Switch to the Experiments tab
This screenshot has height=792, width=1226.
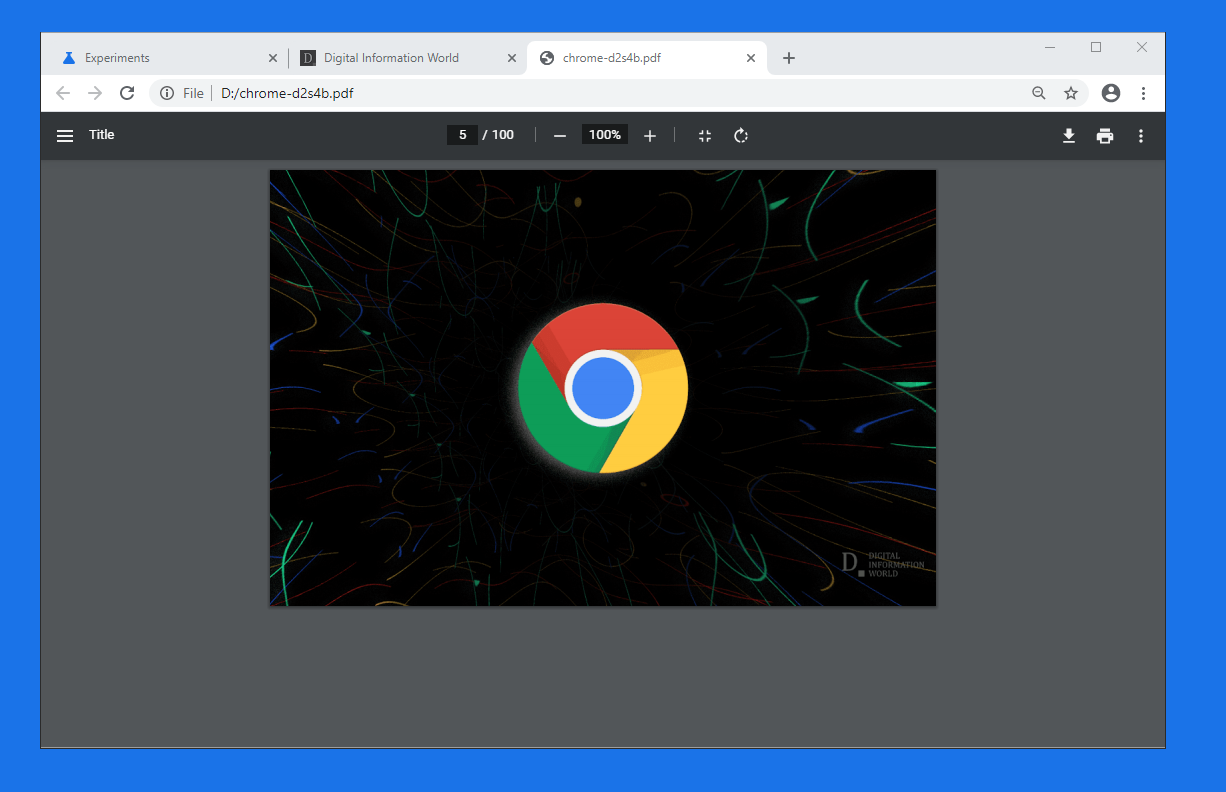pyautogui.click(x=167, y=58)
